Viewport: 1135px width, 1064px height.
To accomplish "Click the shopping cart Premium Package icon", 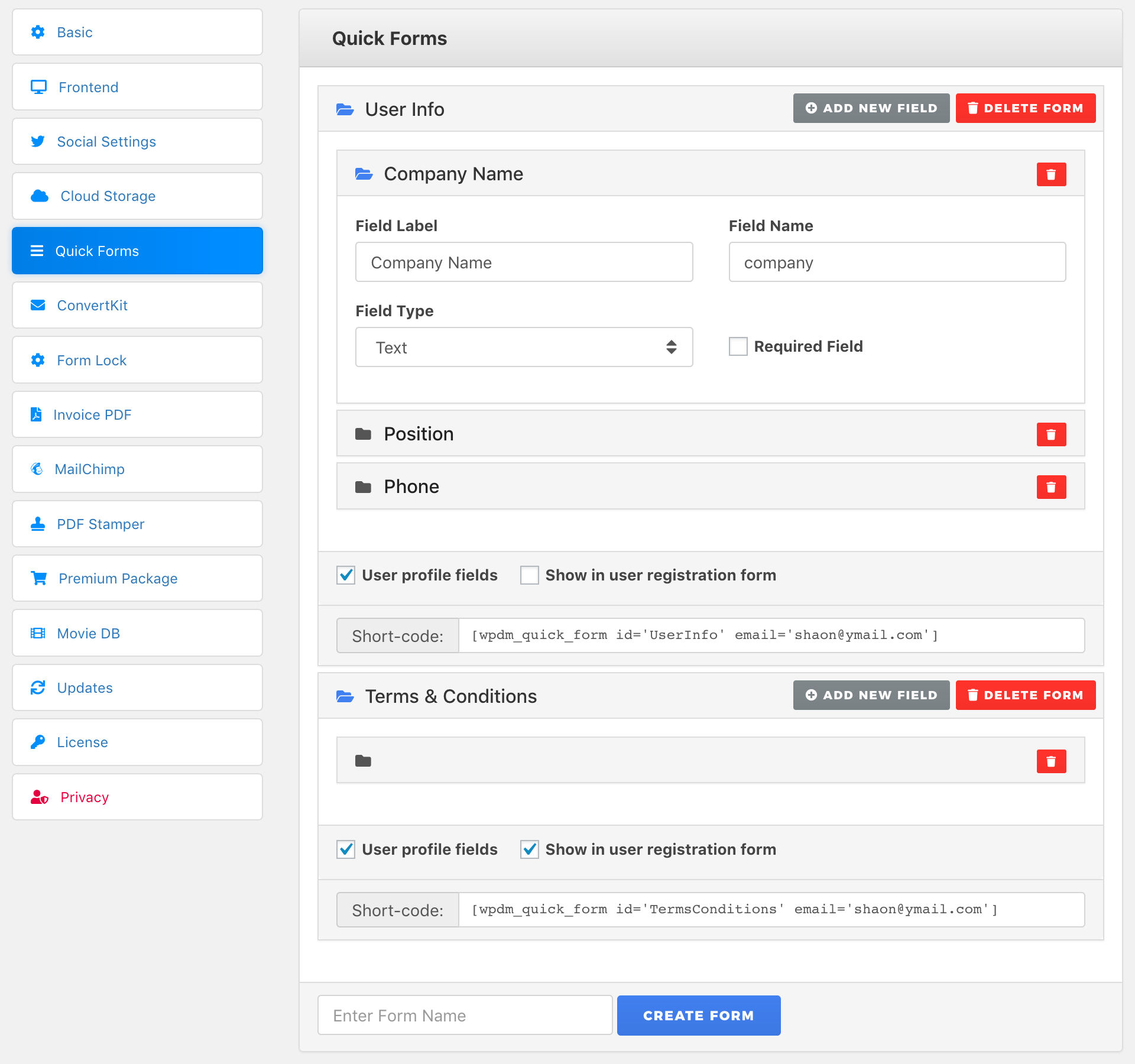I will [x=39, y=578].
